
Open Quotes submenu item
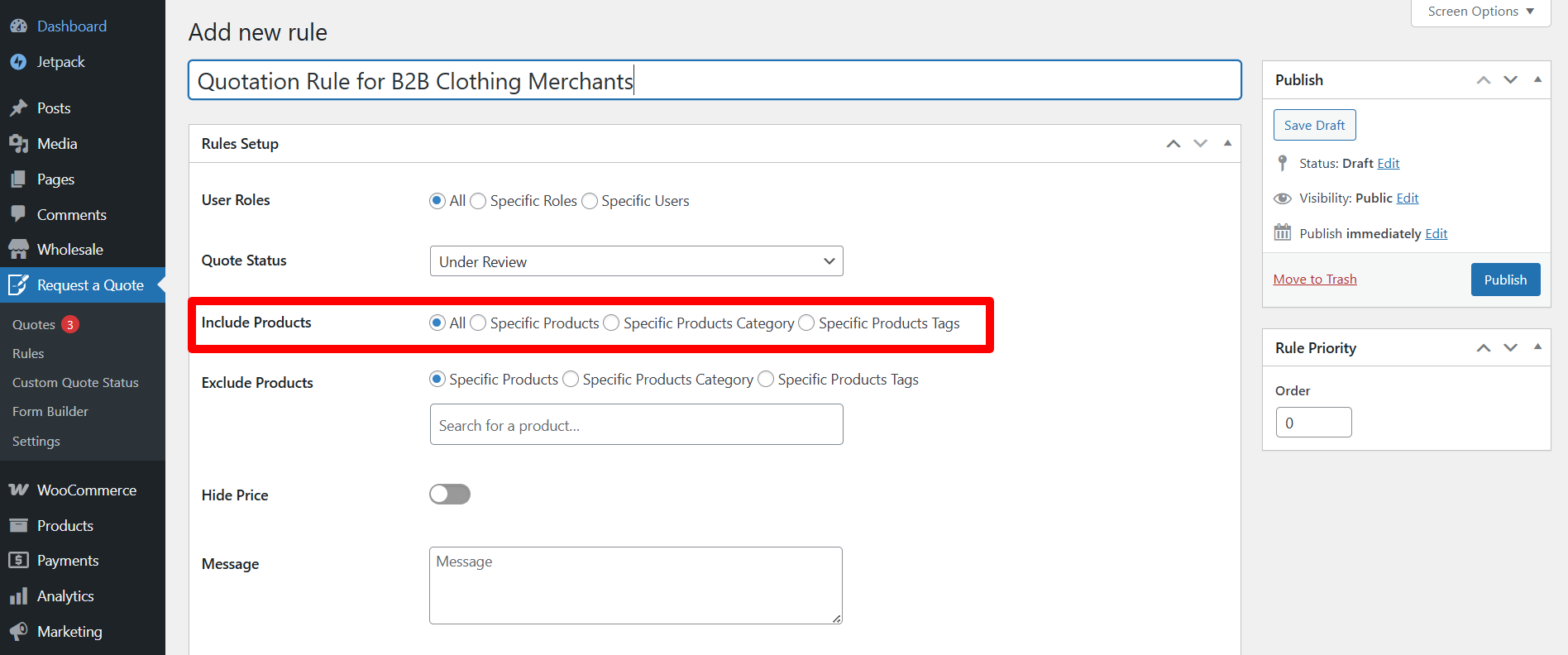pyautogui.click(x=34, y=325)
